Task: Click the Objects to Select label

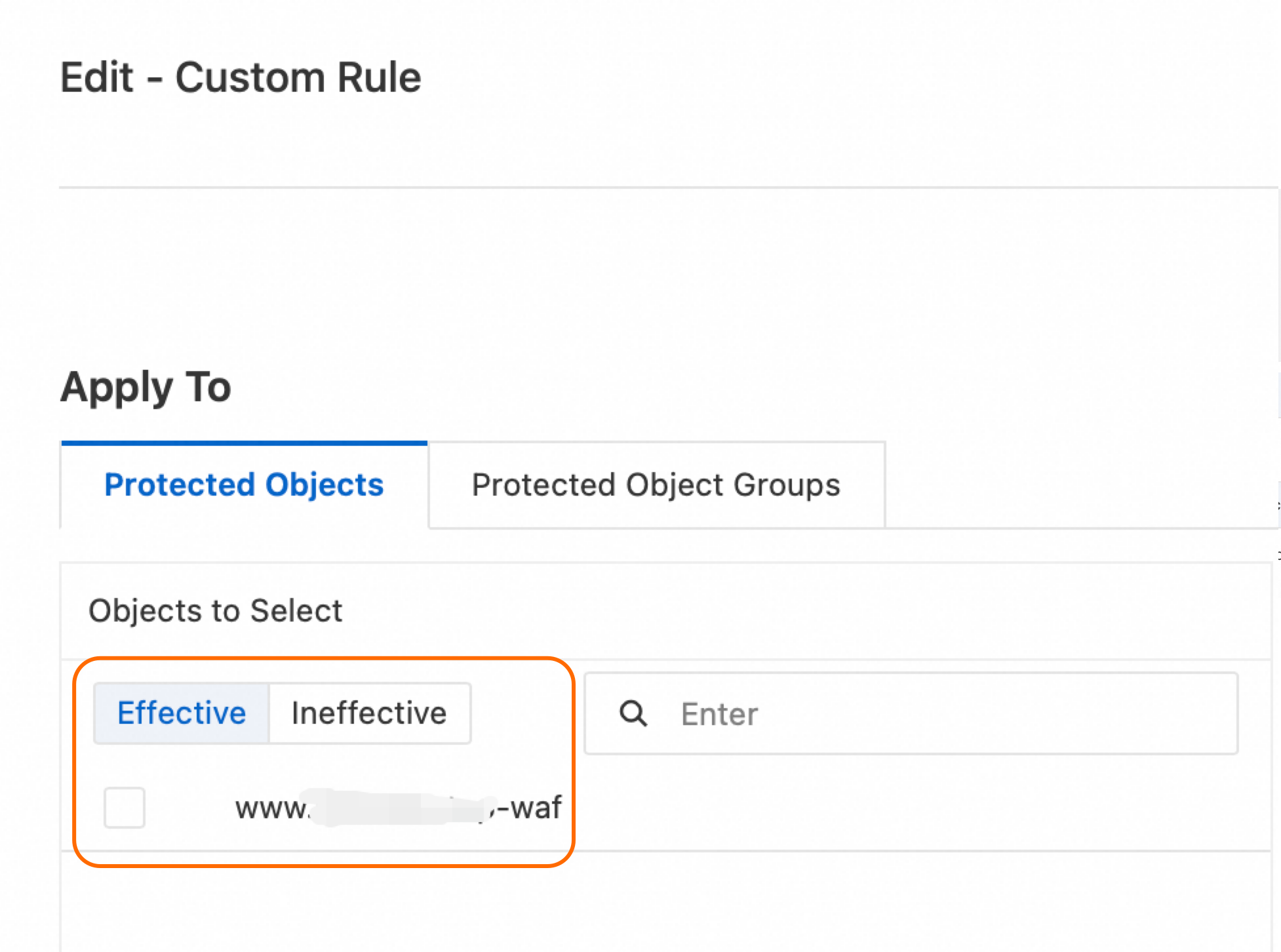Action: [215, 611]
